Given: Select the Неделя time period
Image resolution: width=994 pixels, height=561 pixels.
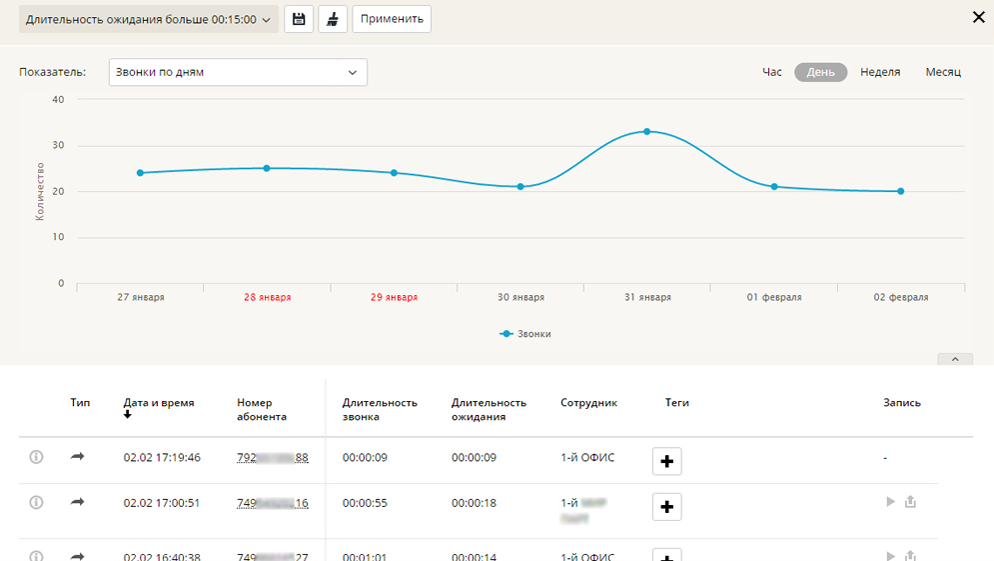Looking at the screenshot, I should pos(880,72).
